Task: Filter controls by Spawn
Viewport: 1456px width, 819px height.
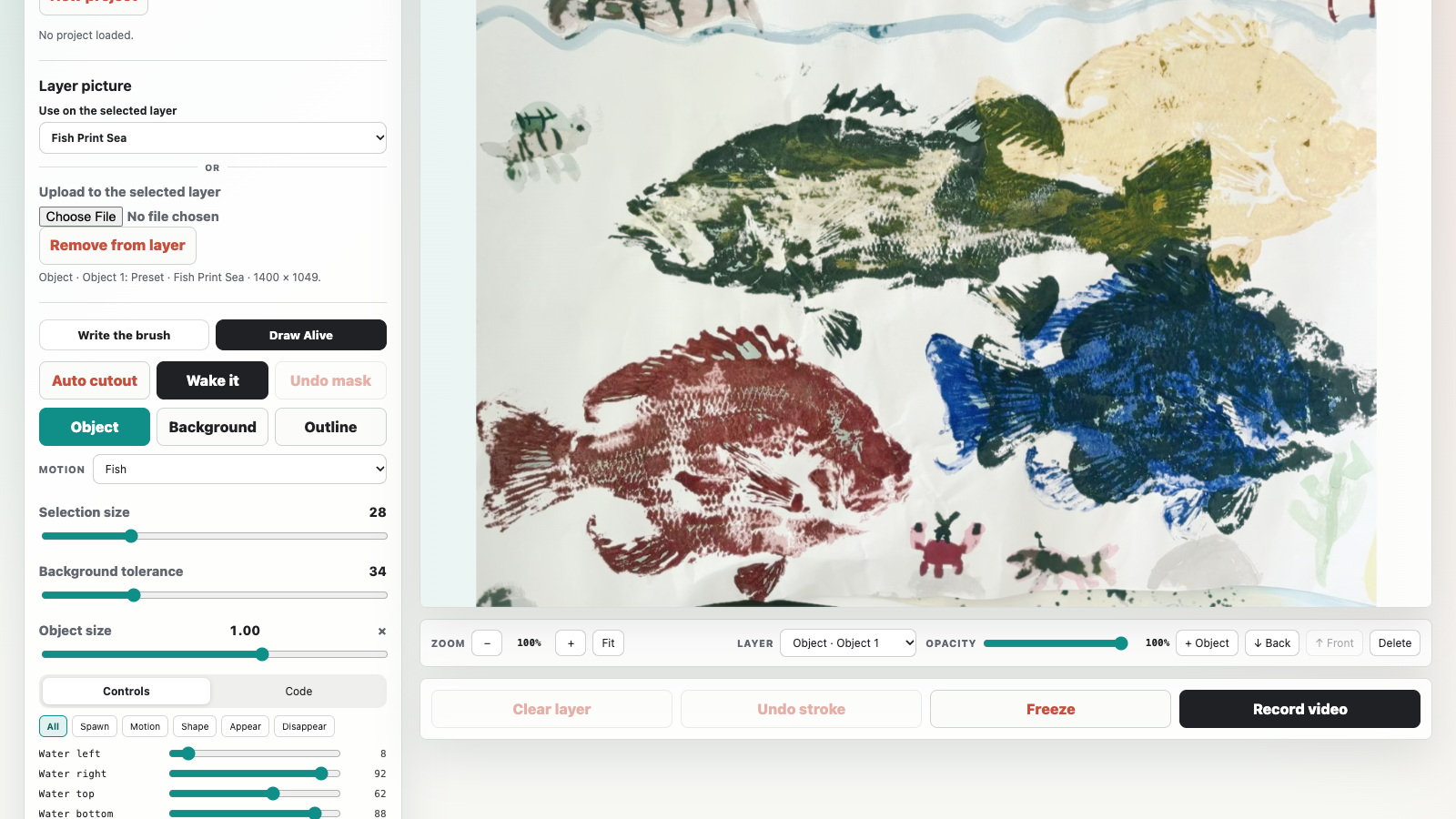Action: [x=95, y=726]
